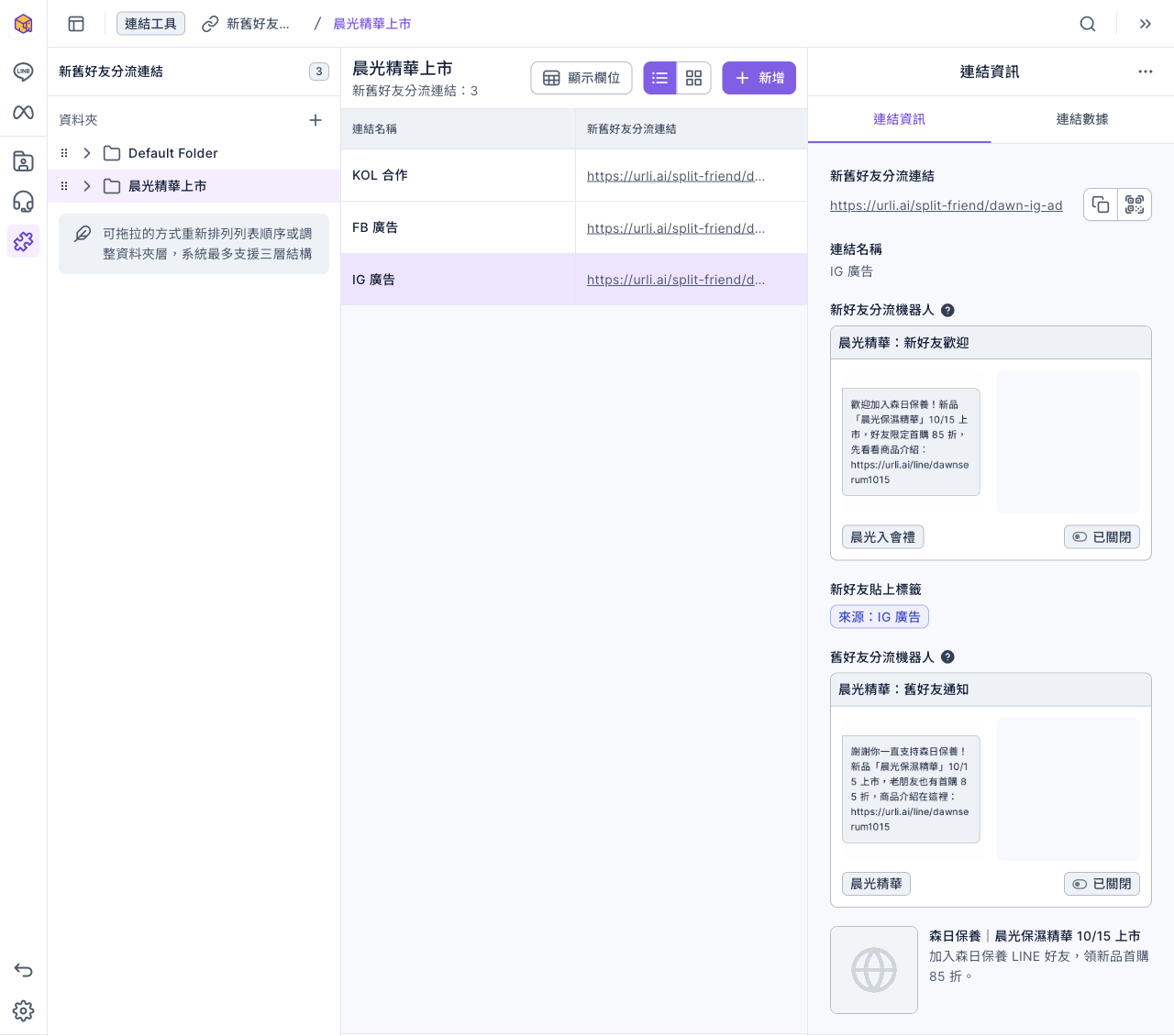The height and width of the screenshot is (1036, 1174).
Task: Click the Default Folder drag handle
Action: click(x=64, y=153)
